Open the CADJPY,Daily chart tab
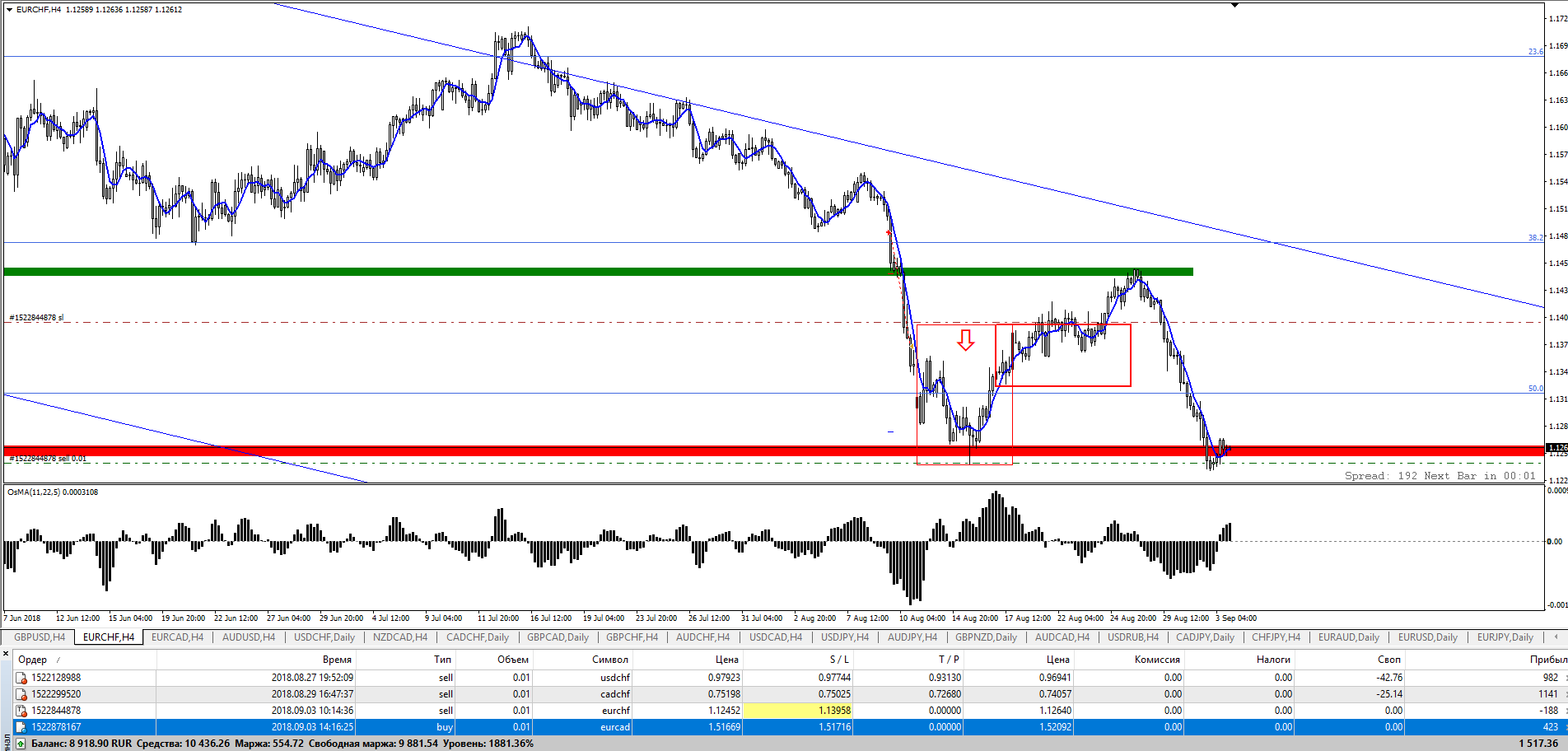Screen dimensions: 1568x751 (x=1206, y=637)
